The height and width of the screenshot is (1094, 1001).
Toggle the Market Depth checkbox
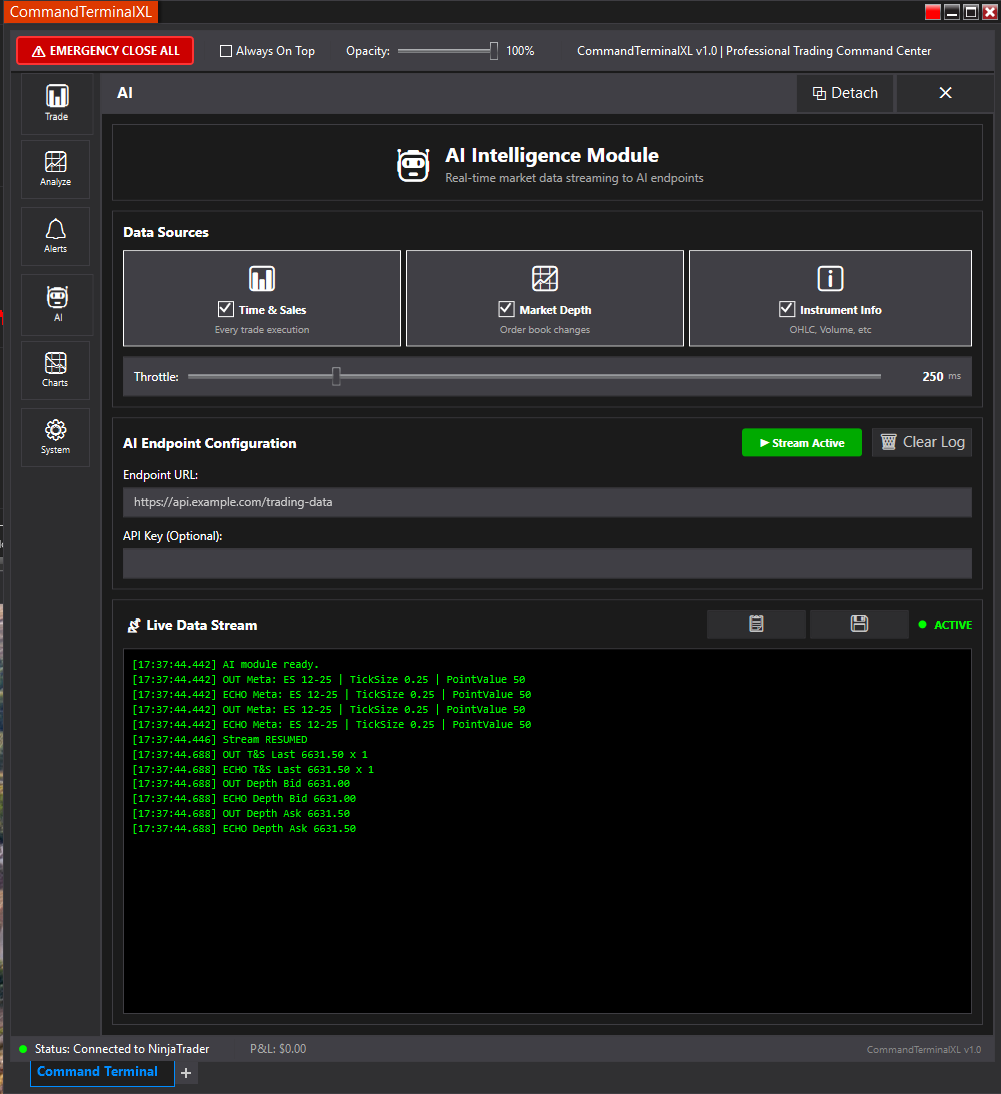click(x=506, y=309)
